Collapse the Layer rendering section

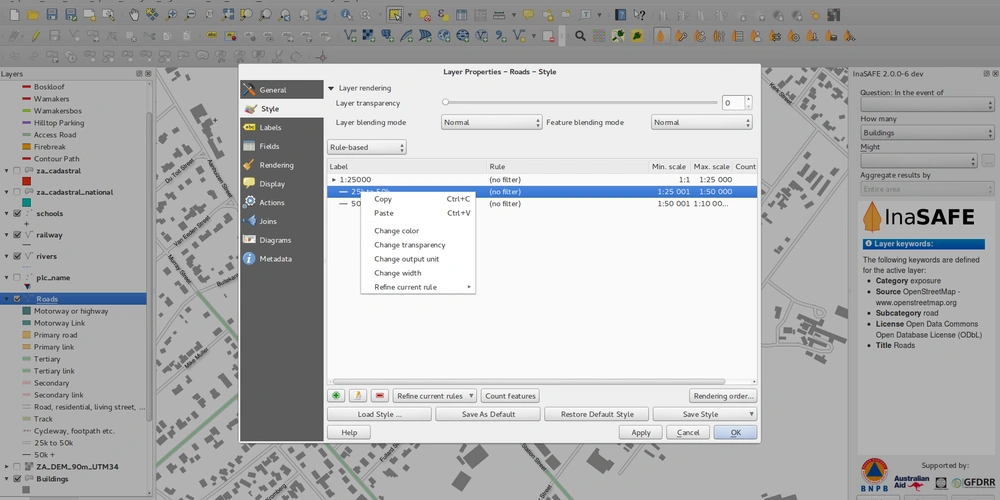pyautogui.click(x=331, y=89)
